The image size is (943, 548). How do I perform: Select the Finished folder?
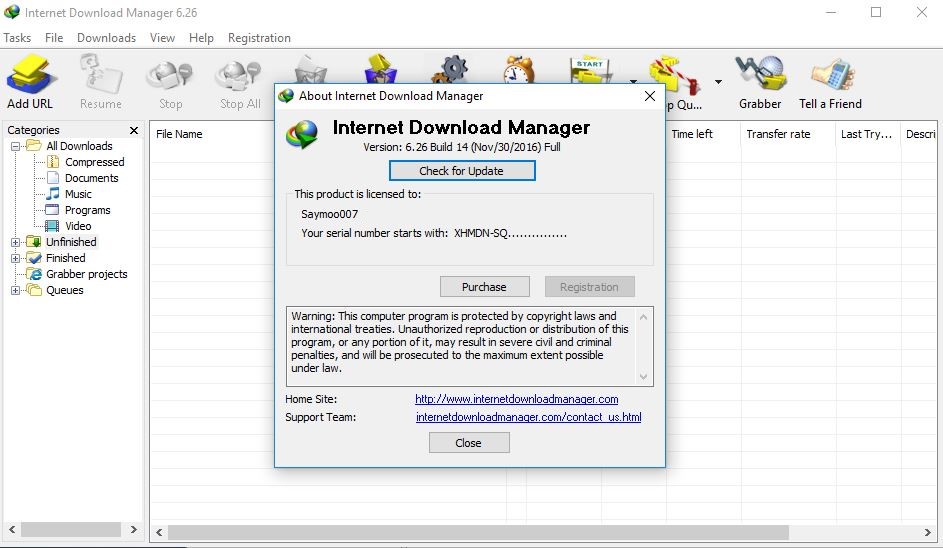pos(65,257)
